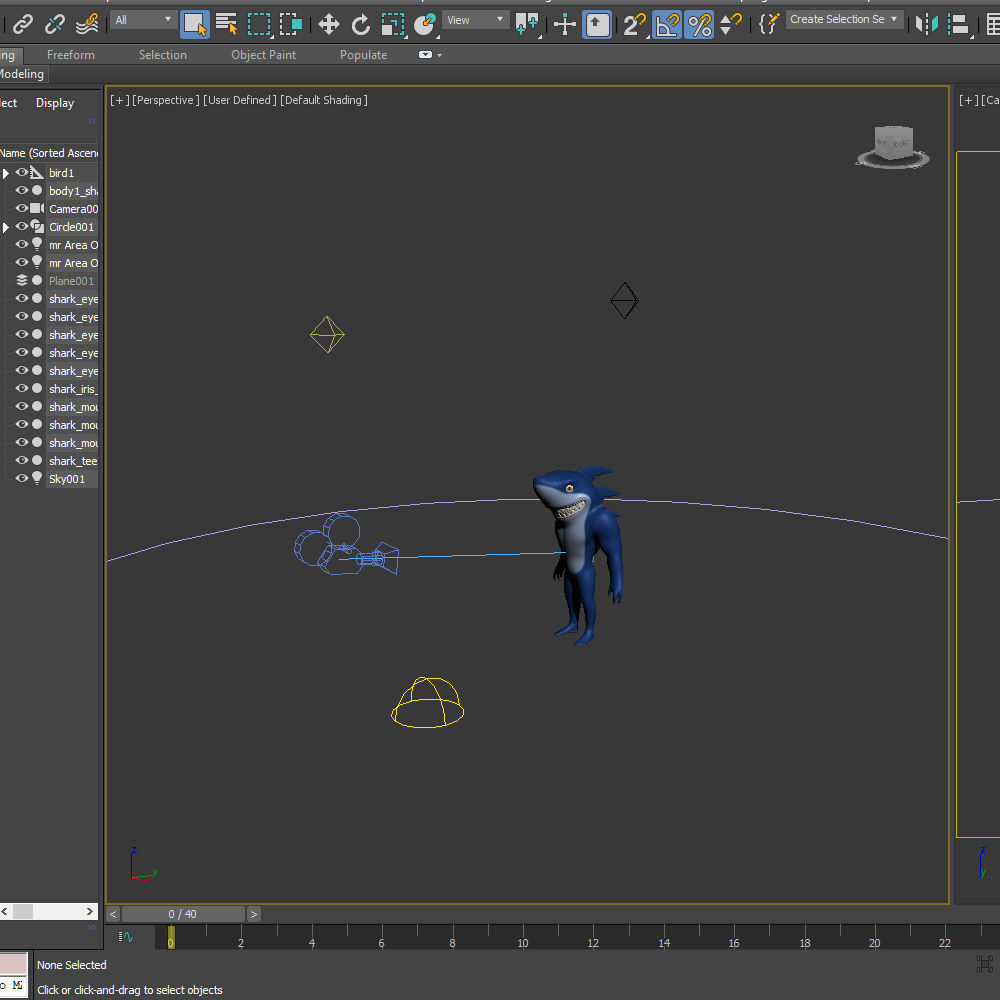Screen dimensions: 1000x1000
Task: Expand the bird1 hierarchy
Action: [x=6, y=173]
